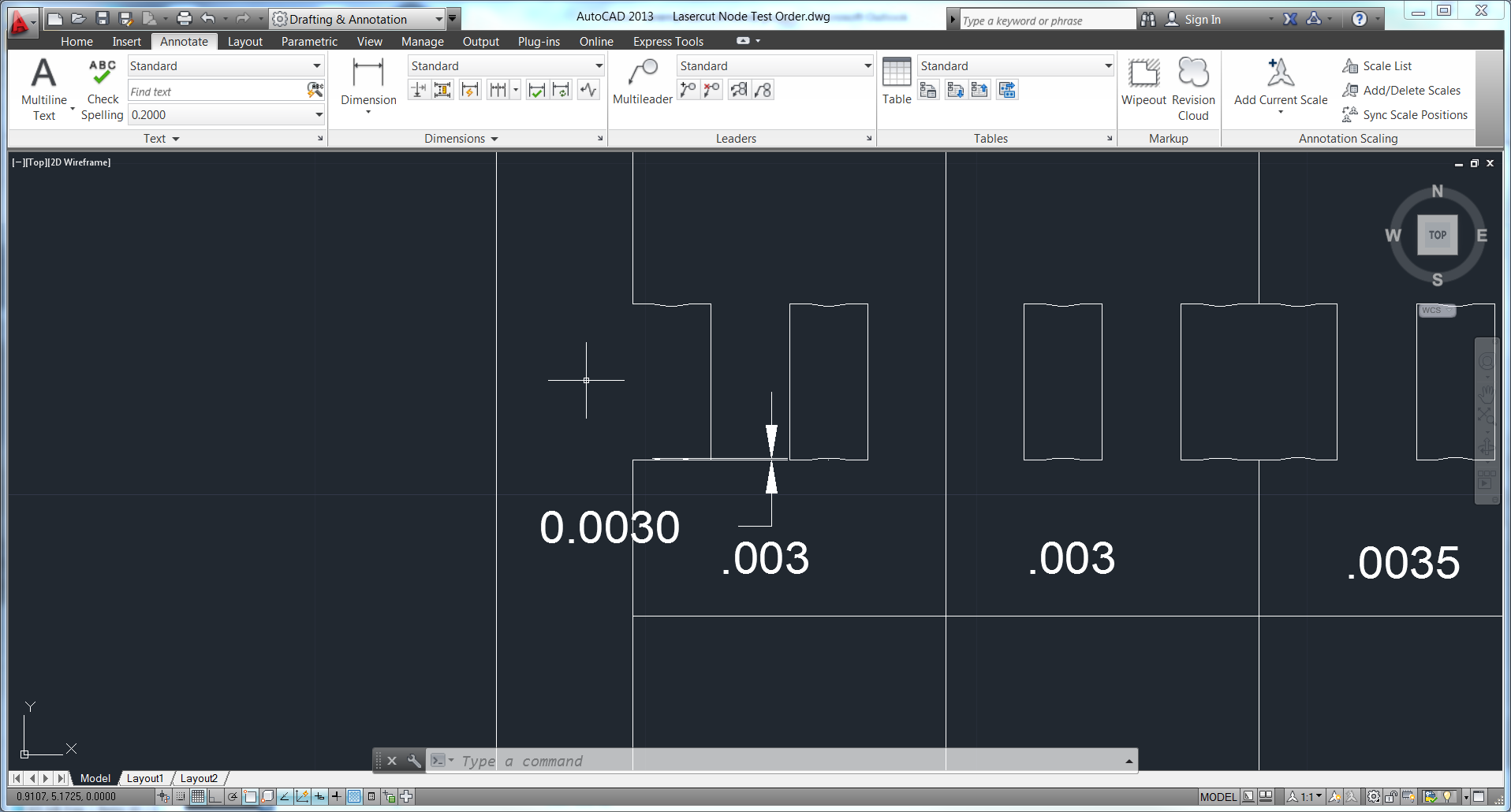
Task: Click the Add Current Scale icon
Action: pyautogui.click(x=1280, y=82)
